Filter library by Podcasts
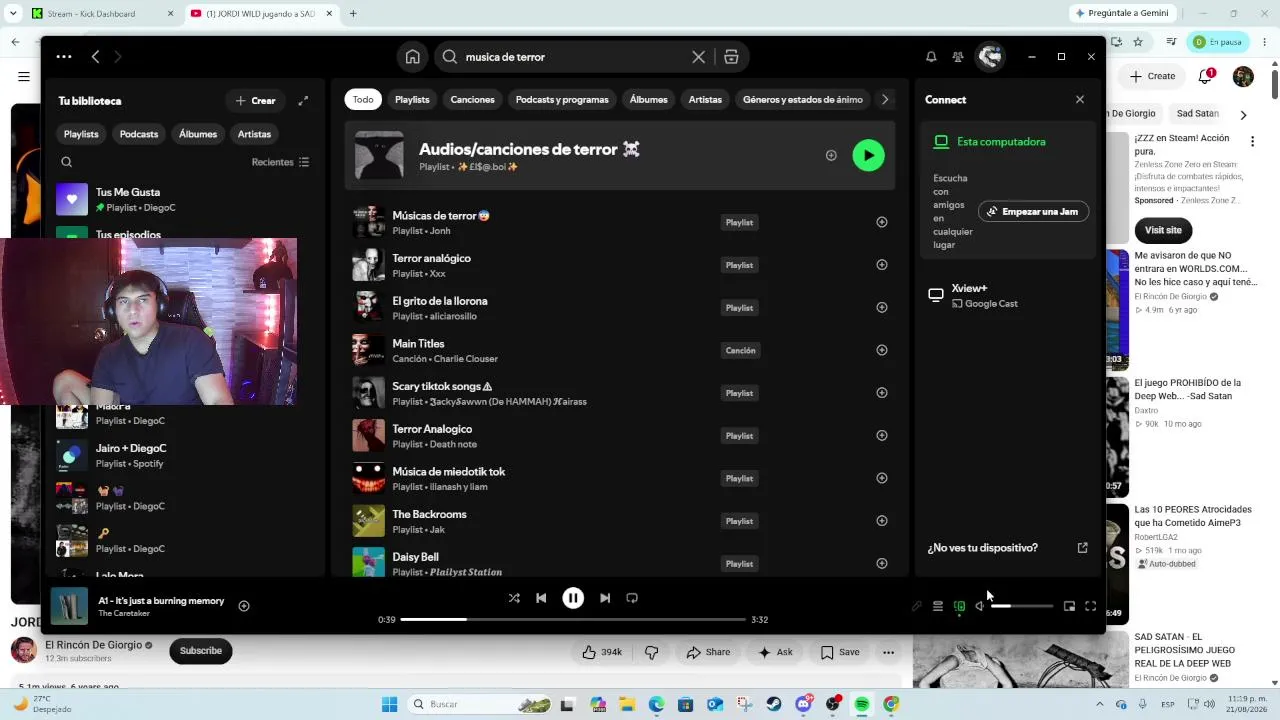This screenshot has width=1280, height=720. [x=139, y=134]
